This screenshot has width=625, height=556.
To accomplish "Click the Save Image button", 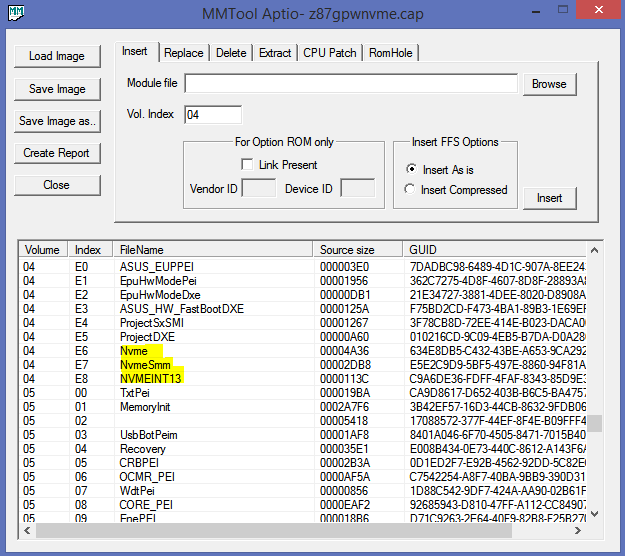I will pyautogui.click(x=57, y=89).
